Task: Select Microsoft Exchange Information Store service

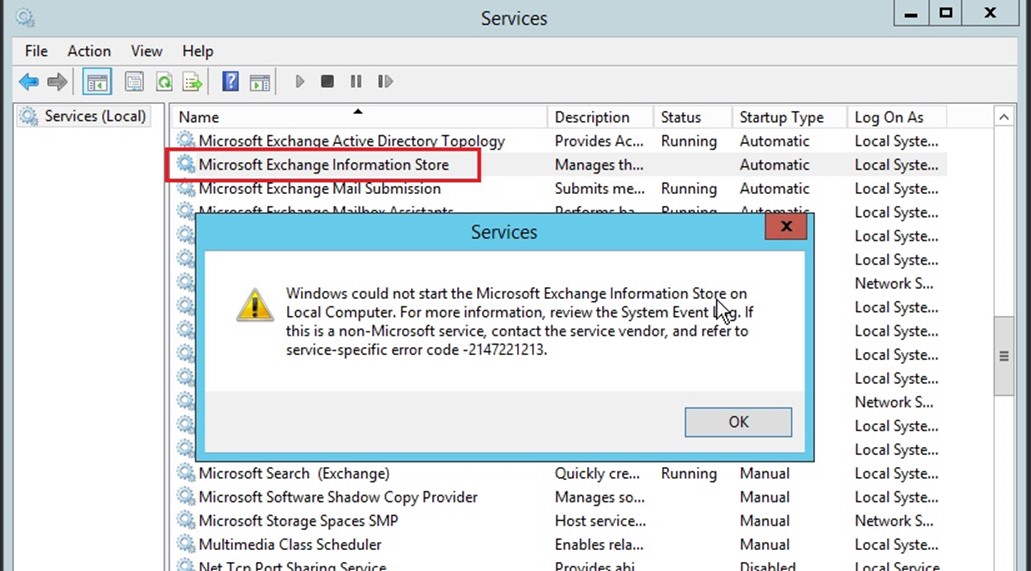Action: (324, 164)
